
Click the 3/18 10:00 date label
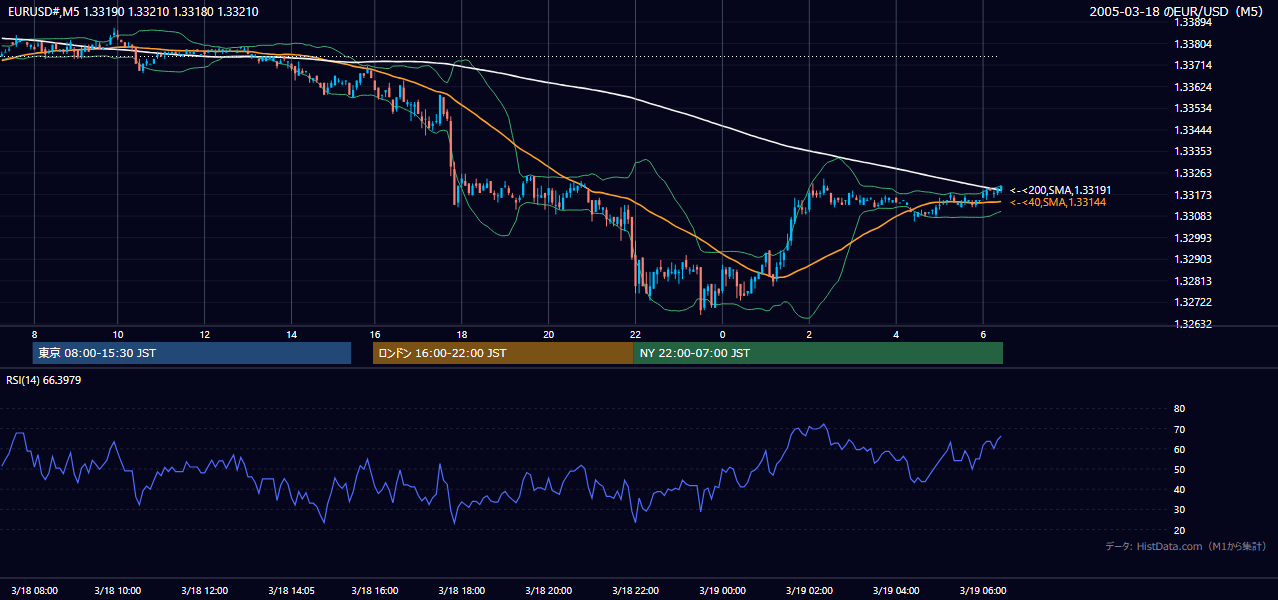118,590
